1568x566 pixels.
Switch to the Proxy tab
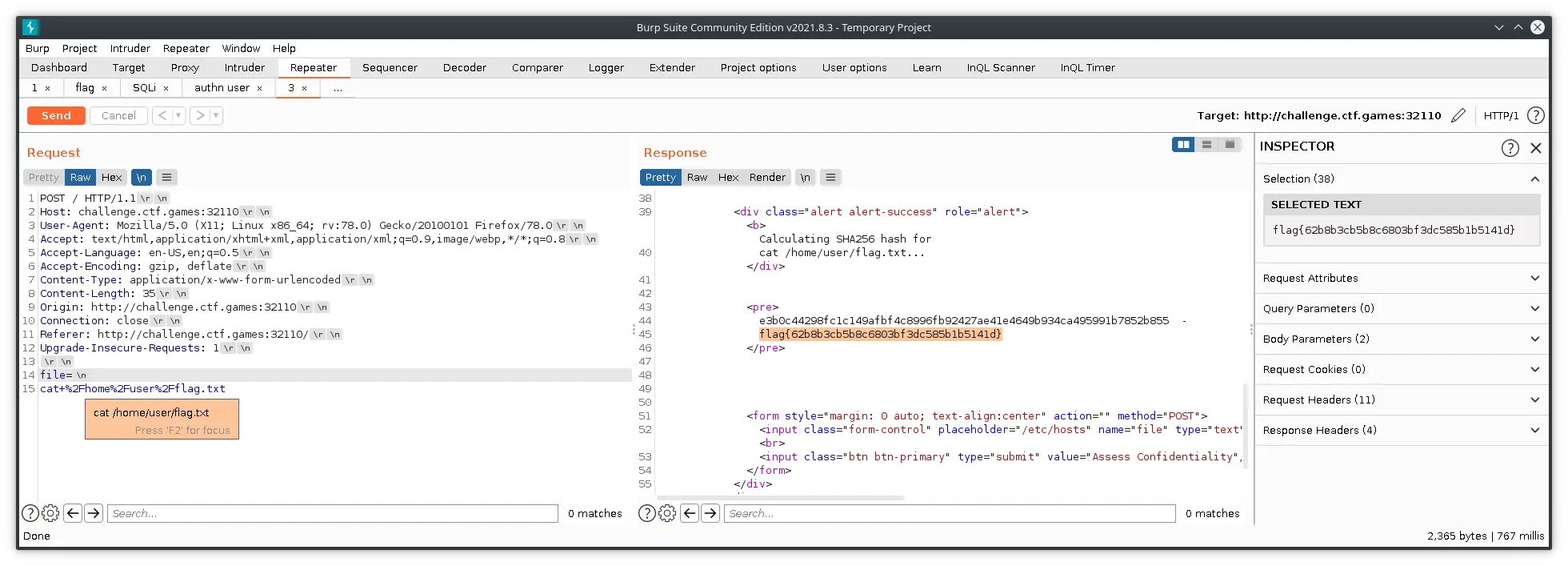(185, 68)
